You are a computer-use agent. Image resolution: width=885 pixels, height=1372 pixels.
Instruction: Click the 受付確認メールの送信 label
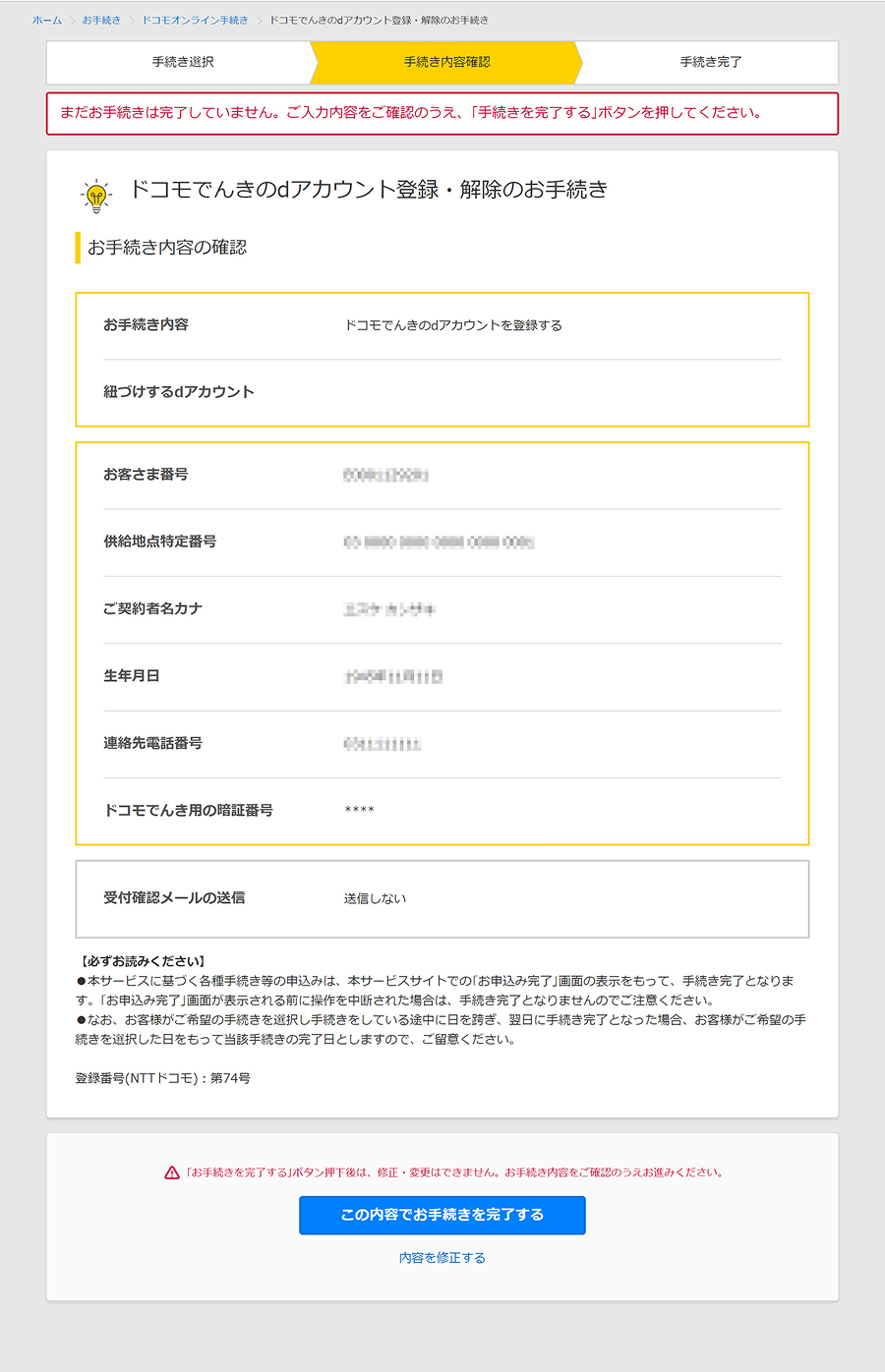(174, 898)
